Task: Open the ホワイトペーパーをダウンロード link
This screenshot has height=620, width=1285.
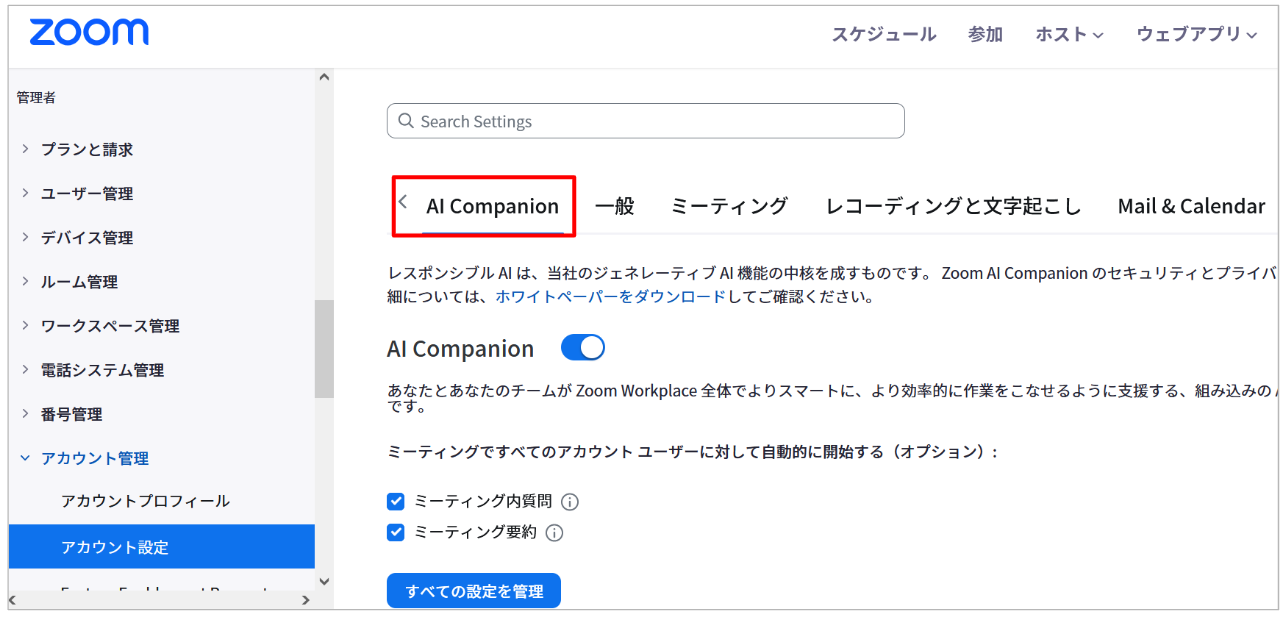Action: 610,297
